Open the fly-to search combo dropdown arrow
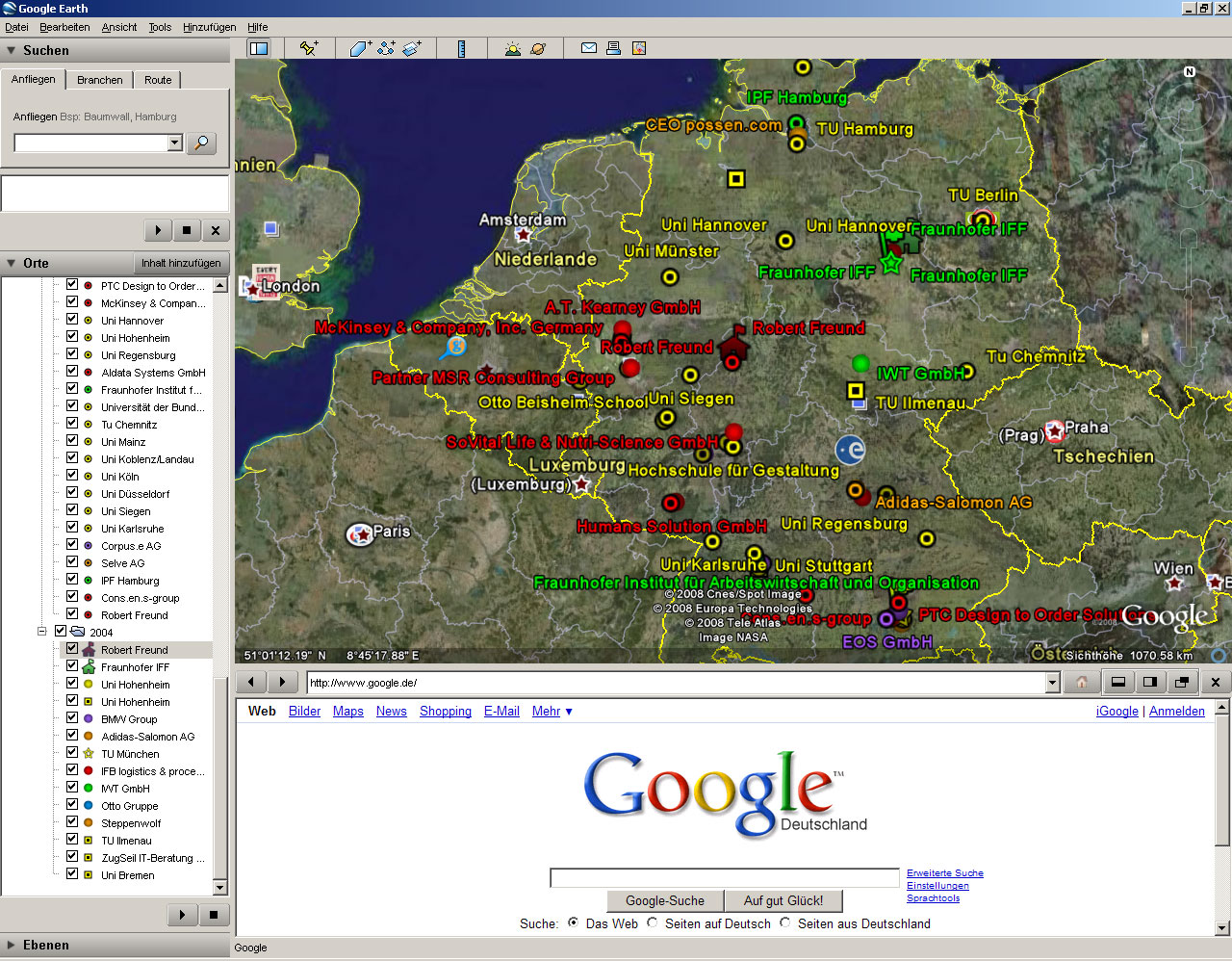The image size is (1232, 961). click(174, 143)
